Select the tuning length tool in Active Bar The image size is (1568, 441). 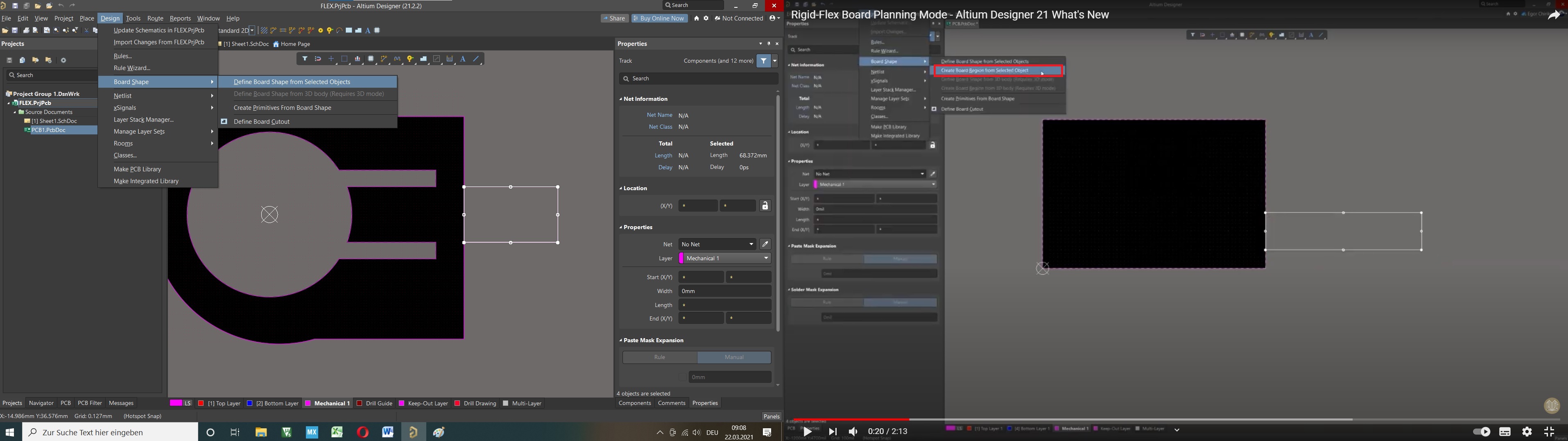(x=398, y=59)
